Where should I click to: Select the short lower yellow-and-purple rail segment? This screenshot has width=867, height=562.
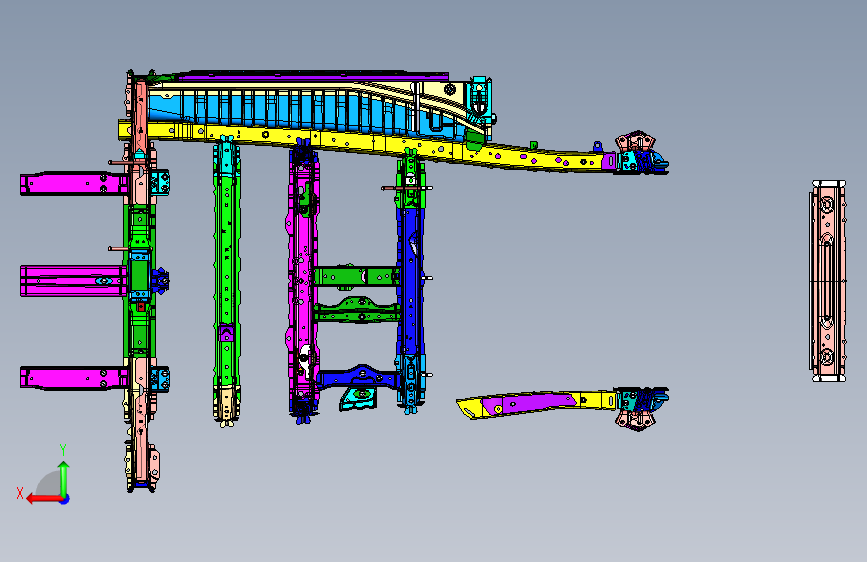pos(535,404)
